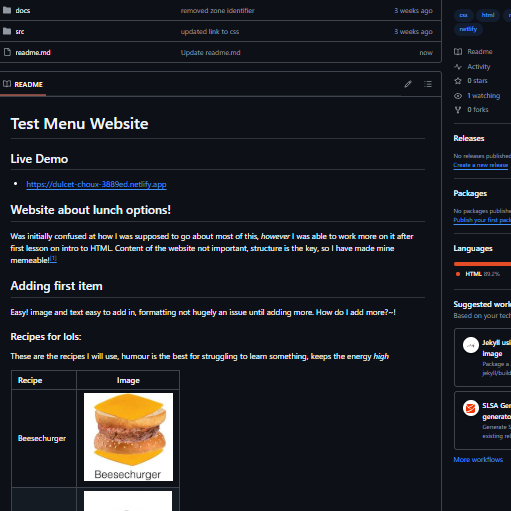Viewport: 511px width, 511px height.
Task: Click the Recipe table column header
Action: [x=30, y=380]
